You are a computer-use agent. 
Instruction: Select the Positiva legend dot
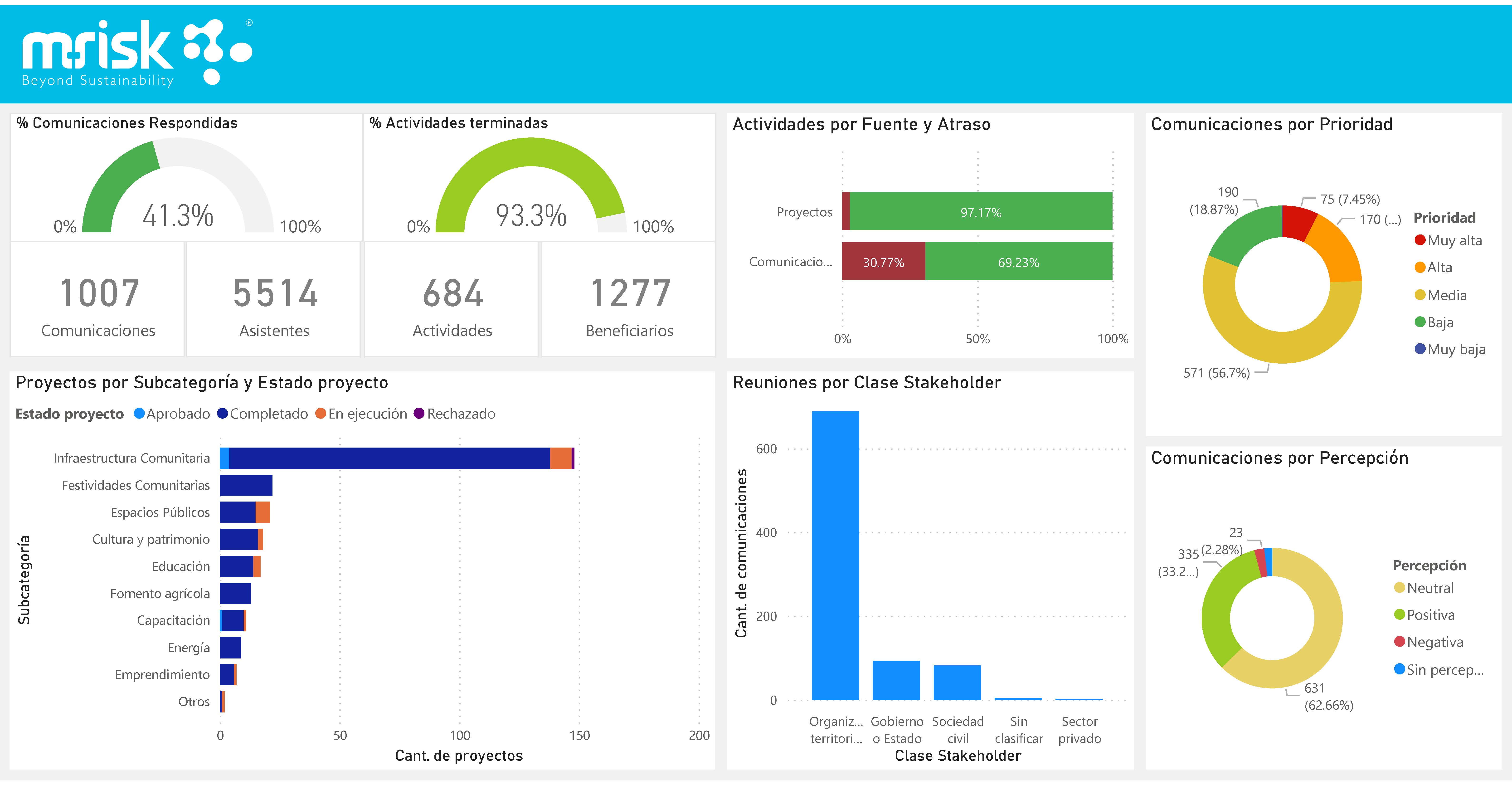tap(1400, 615)
